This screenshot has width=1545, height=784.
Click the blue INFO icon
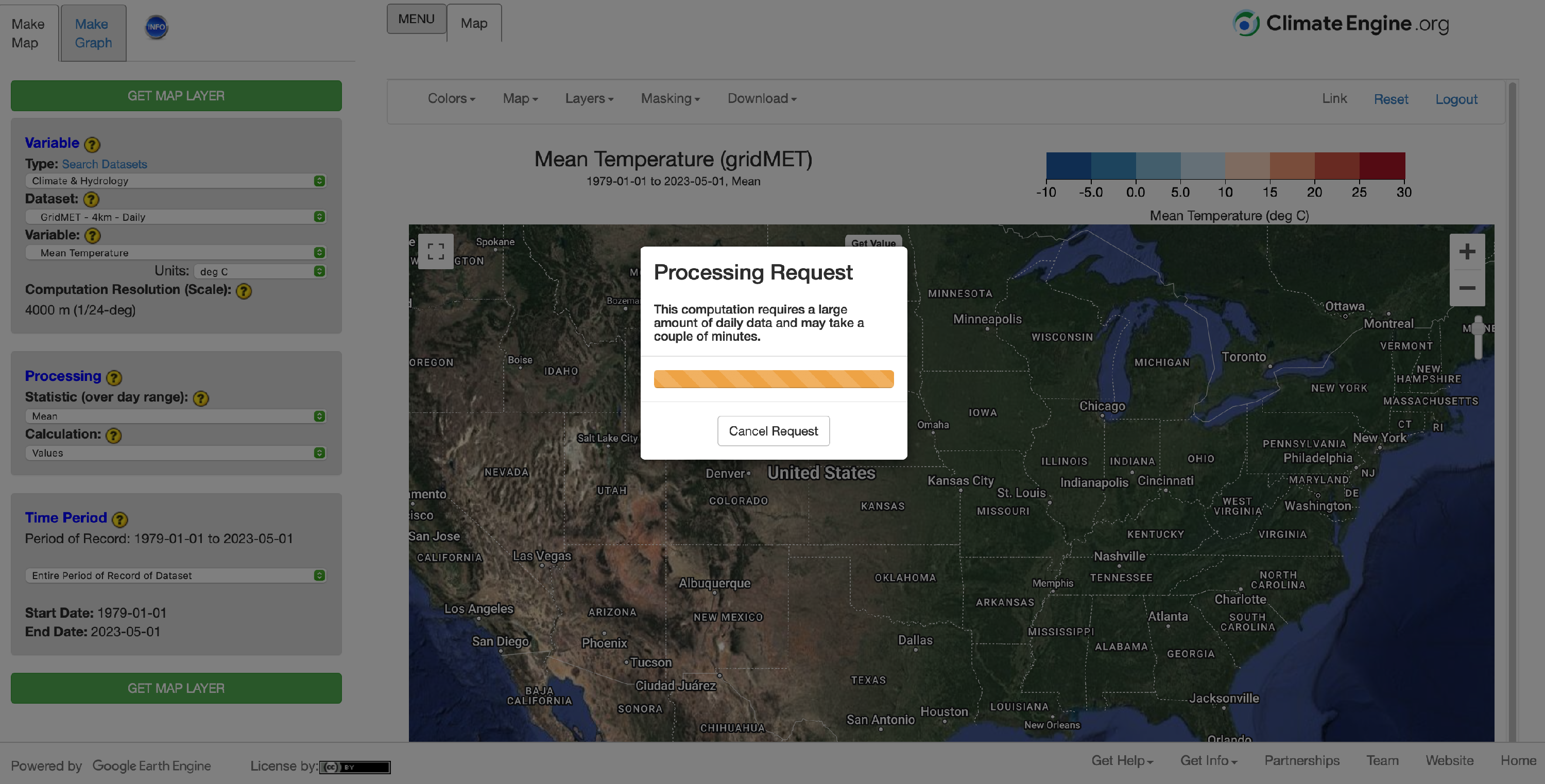click(x=156, y=27)
